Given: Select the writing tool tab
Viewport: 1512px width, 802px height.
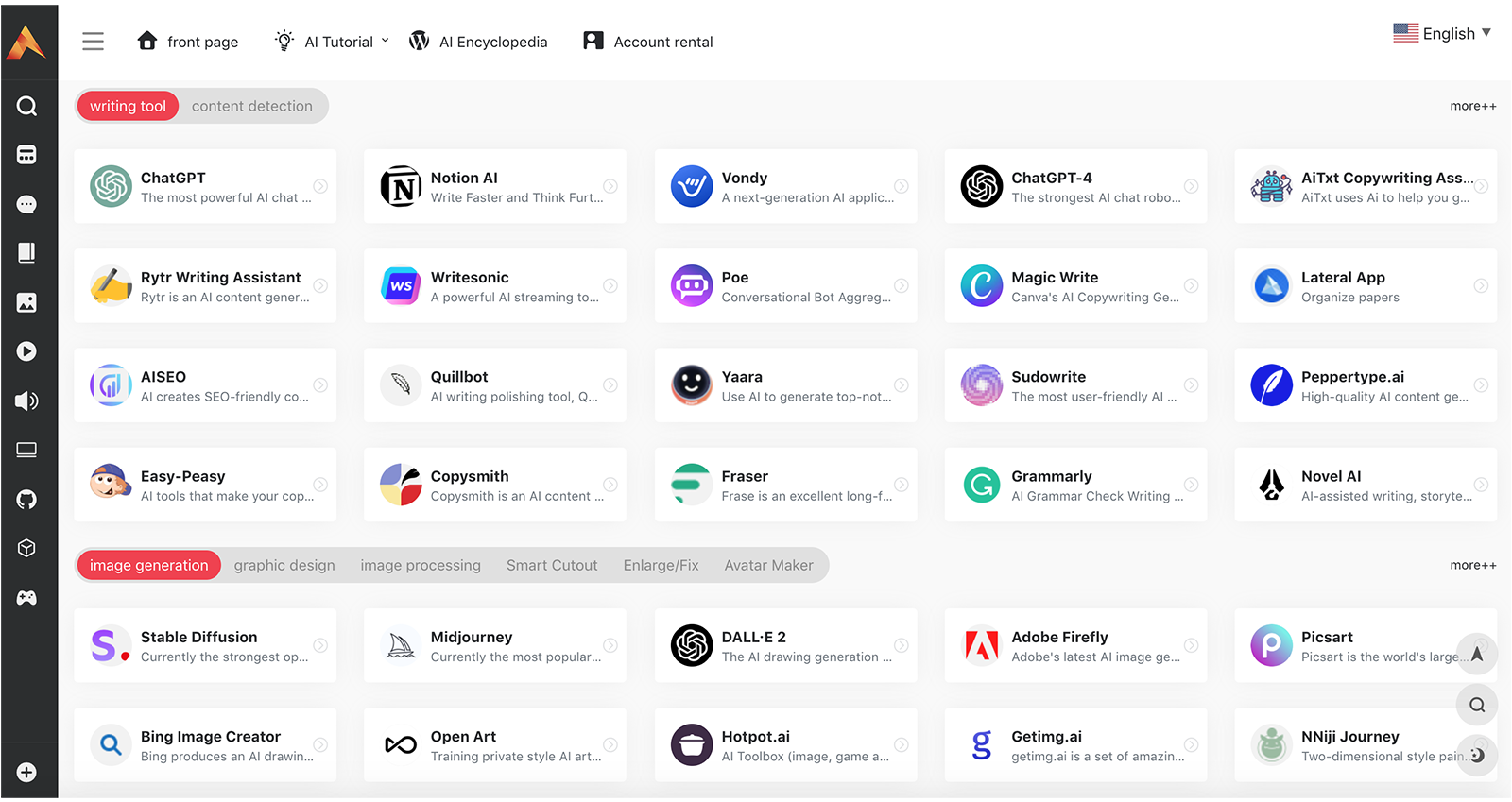Looking at the screenshot, I should pyautogui.click(x=128, y=106).
